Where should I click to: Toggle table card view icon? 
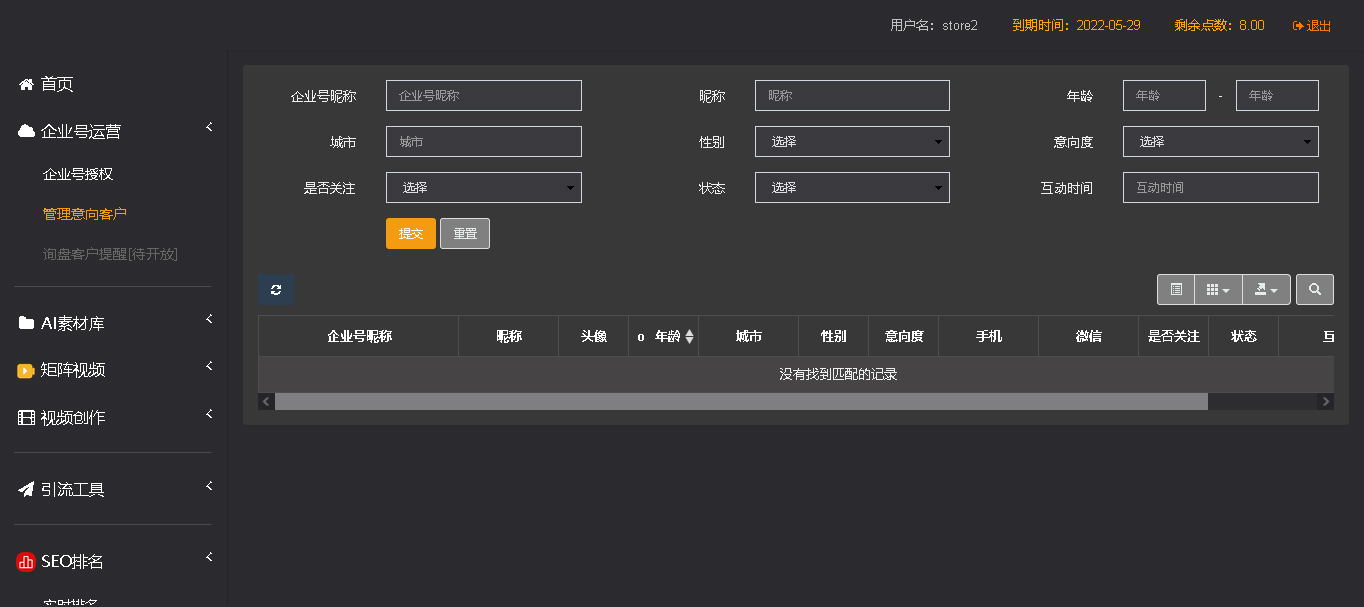[x=1176, y=290]
